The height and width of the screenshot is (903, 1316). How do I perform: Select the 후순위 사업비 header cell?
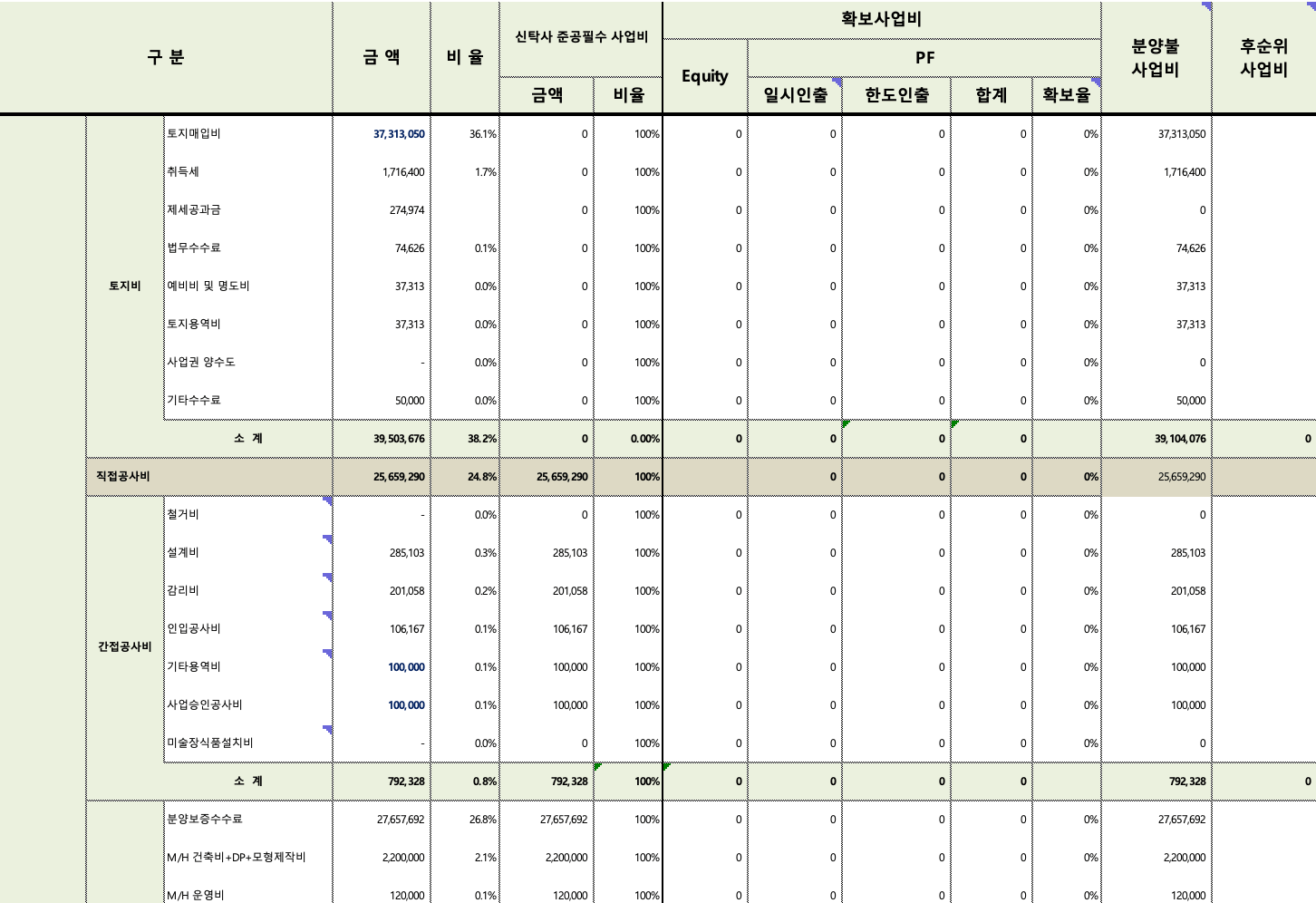(1263, 57)
